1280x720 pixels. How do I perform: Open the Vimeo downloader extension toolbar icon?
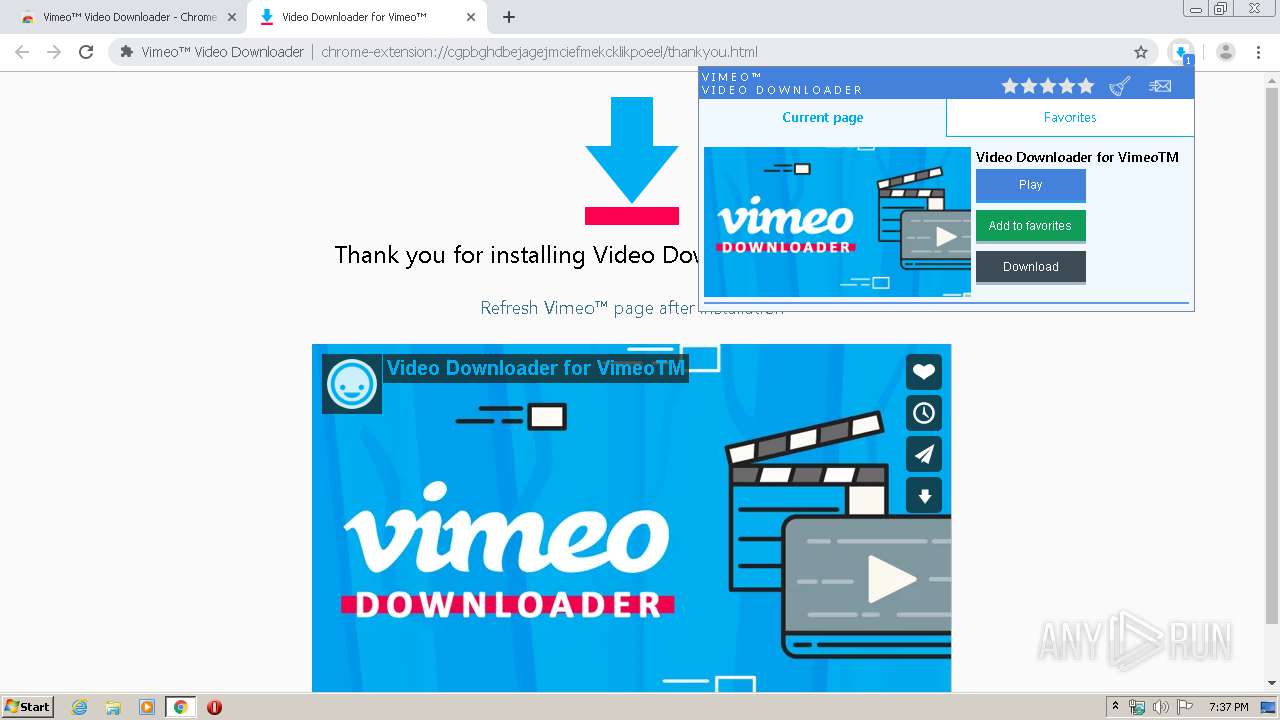(1181, 52)
